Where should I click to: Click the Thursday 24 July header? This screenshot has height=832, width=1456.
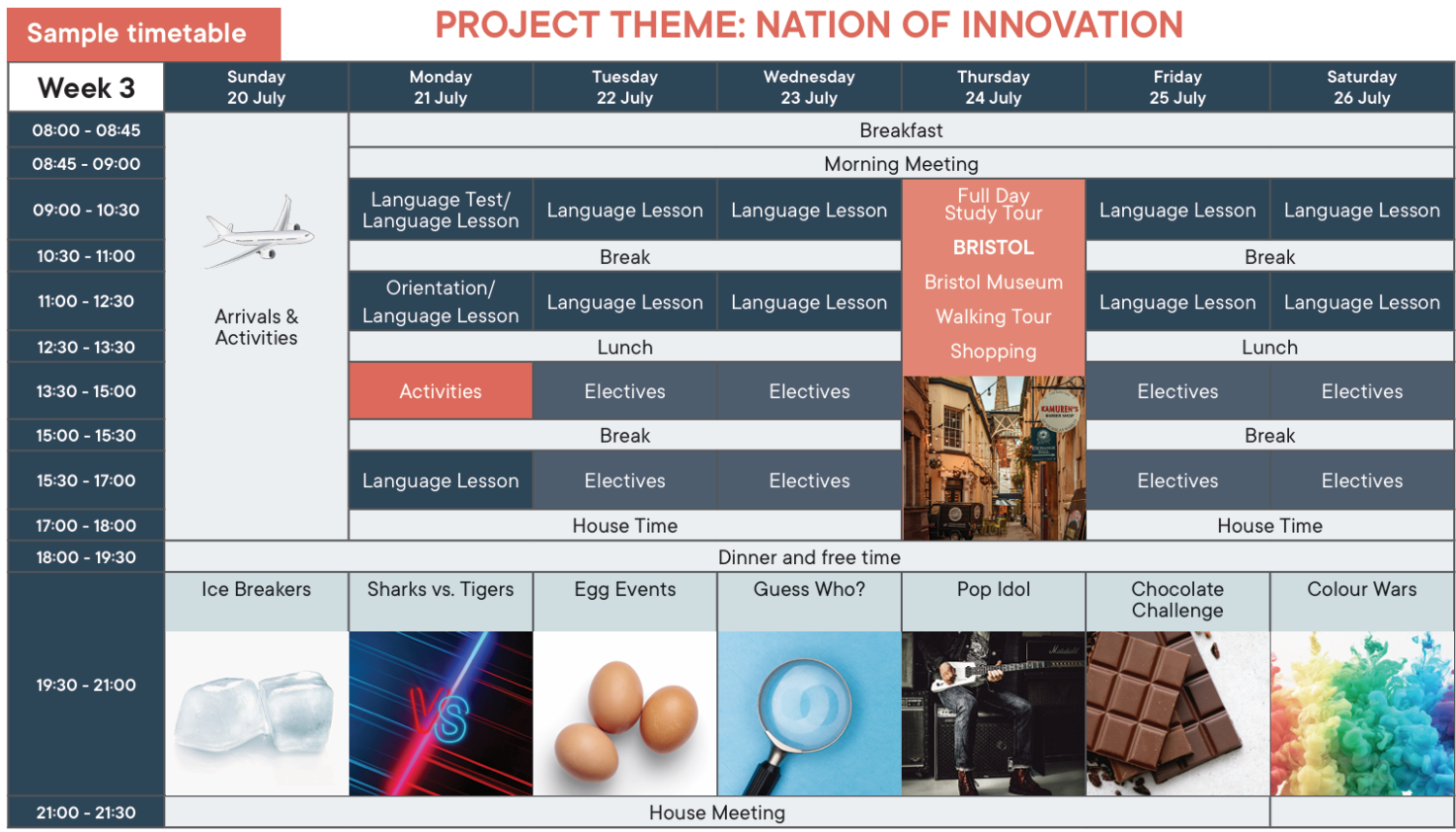(994, 87)
